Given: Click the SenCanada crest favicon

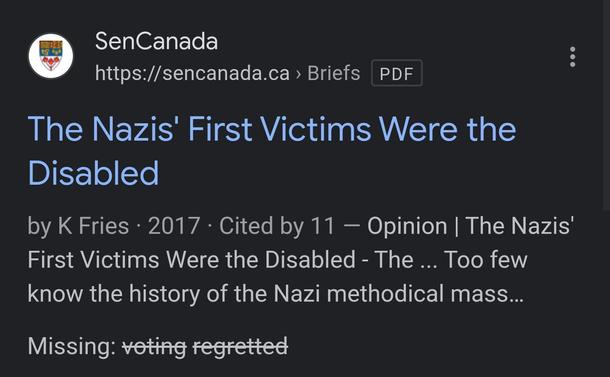Looking at the screenshot, I should [51, 56].
